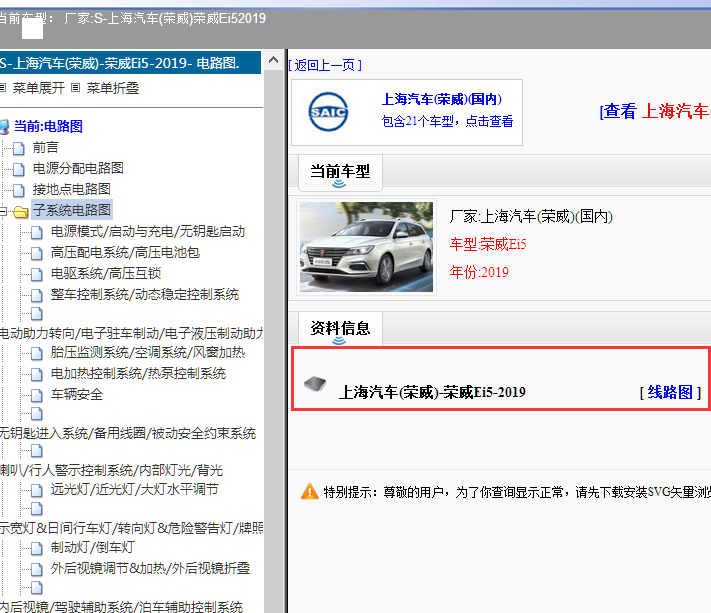The width and height of the screenshot is (711, 613).
Task: Click page icon beside 接地点电路图
Action: pos(19,190)
